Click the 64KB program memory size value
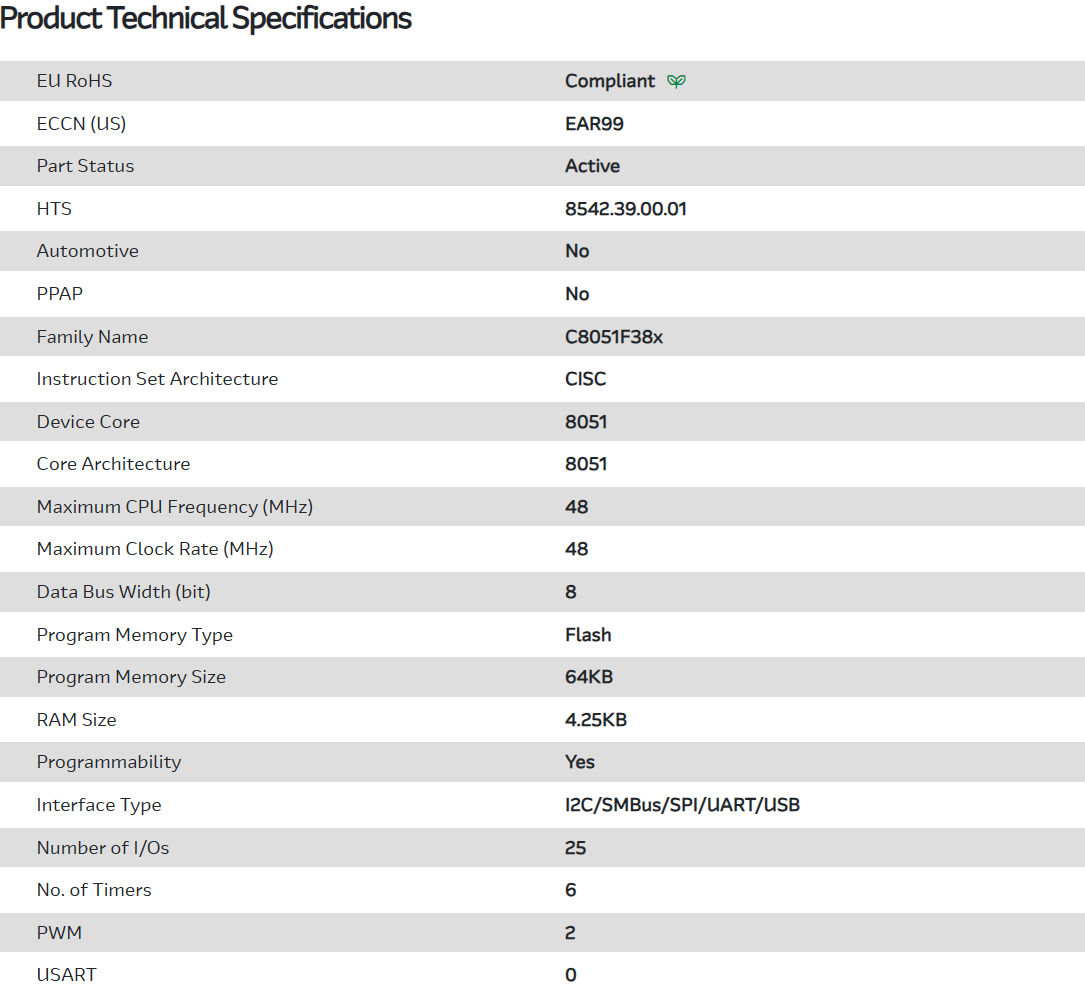This screenshot has width=1085, height=993. click(x=589, y=677)
